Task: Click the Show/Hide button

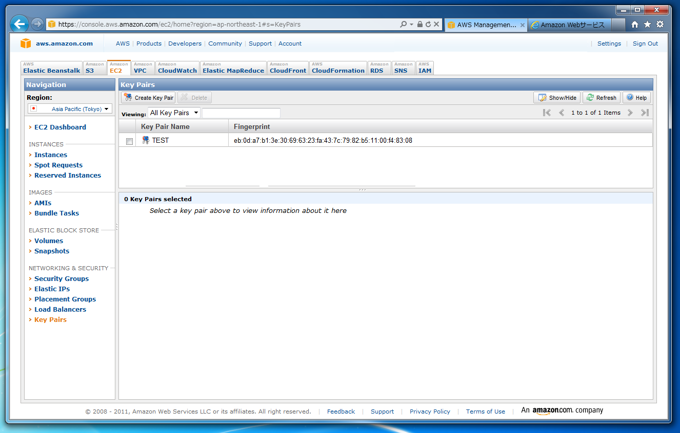Action: [557, 98]
